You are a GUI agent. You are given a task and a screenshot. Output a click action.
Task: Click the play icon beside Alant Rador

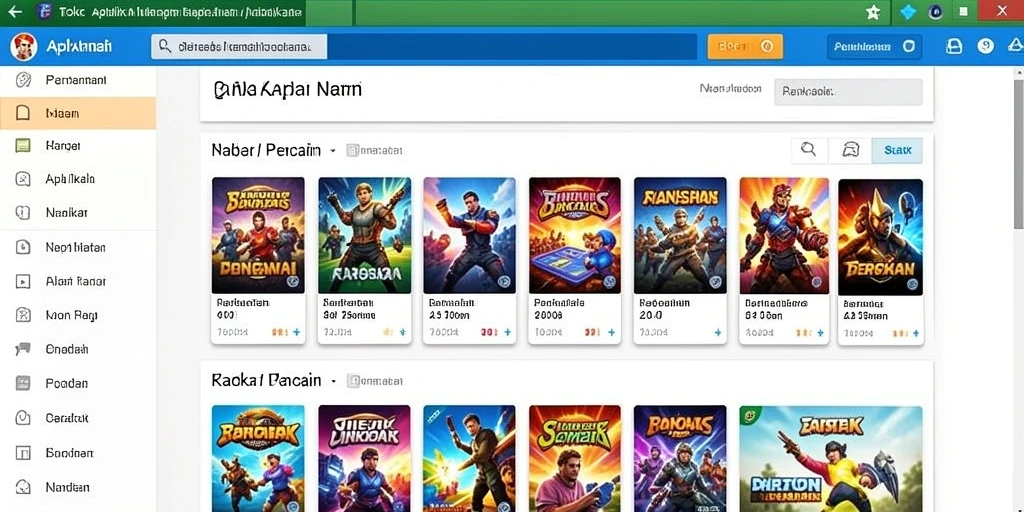click(x=23, y=281)
